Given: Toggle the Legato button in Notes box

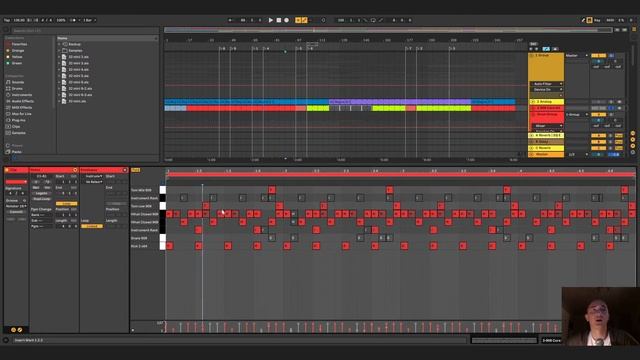Looking at the screenshot, I should coord(41,193).
